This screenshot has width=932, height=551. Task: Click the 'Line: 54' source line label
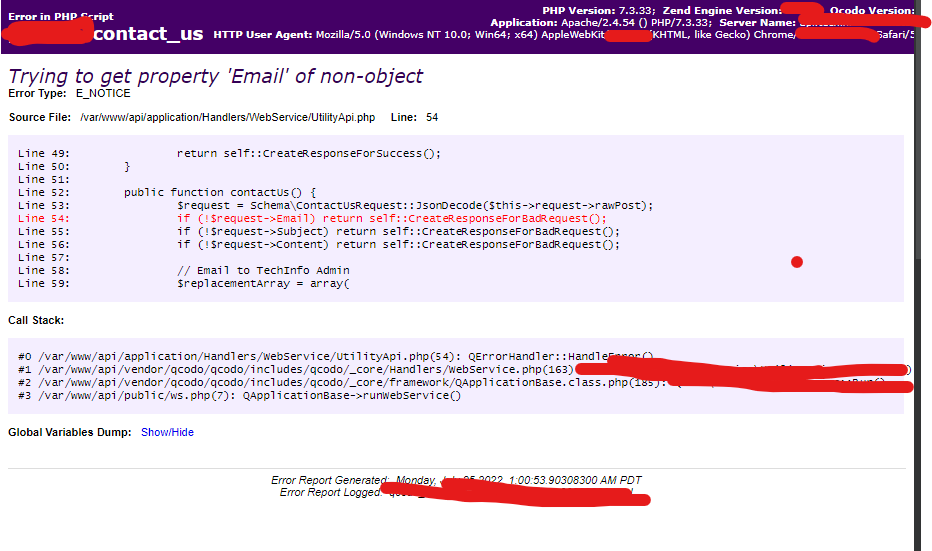coord(414,117)
